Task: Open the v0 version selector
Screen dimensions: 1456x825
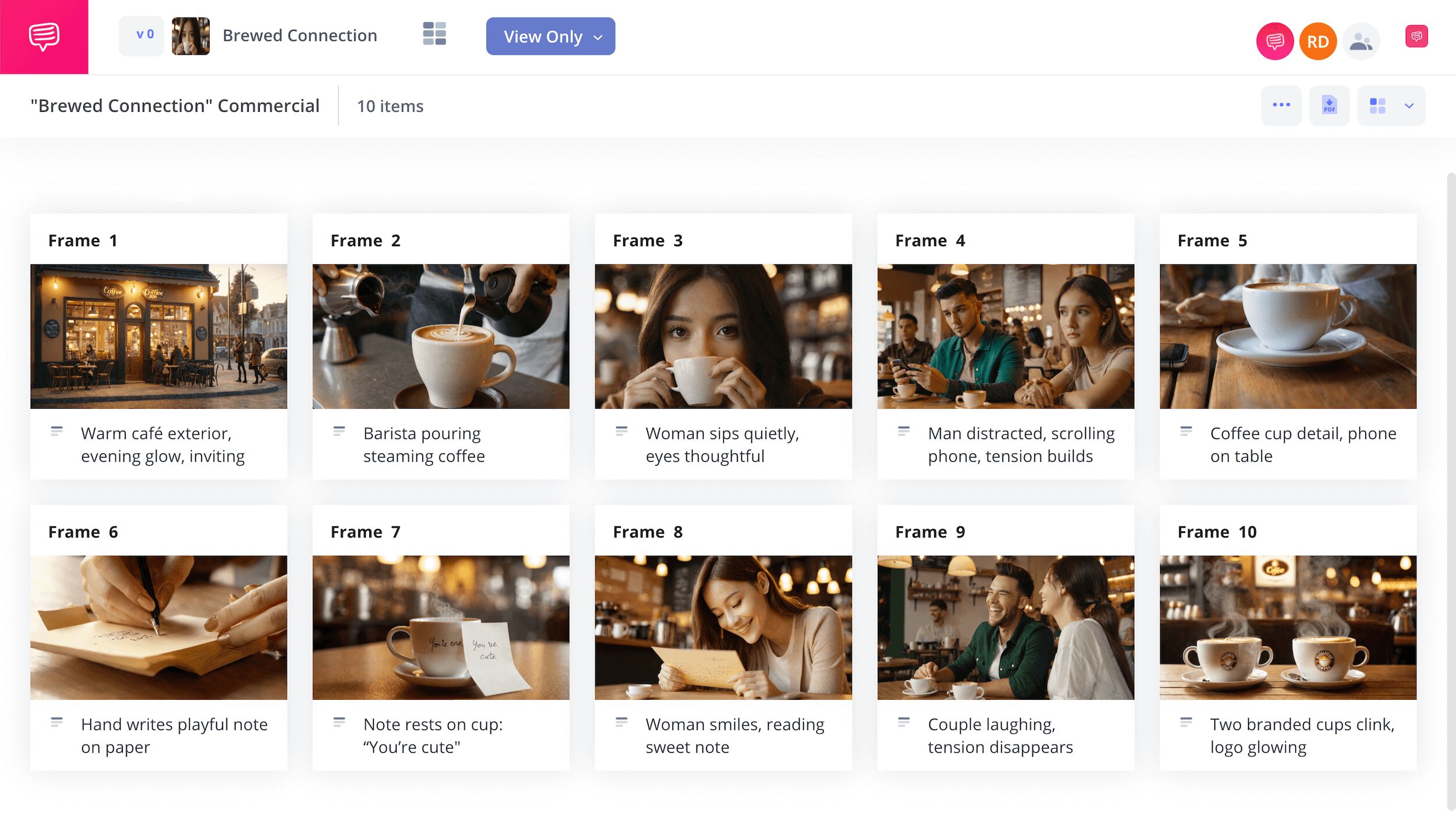Action: [x=142, y=36]
